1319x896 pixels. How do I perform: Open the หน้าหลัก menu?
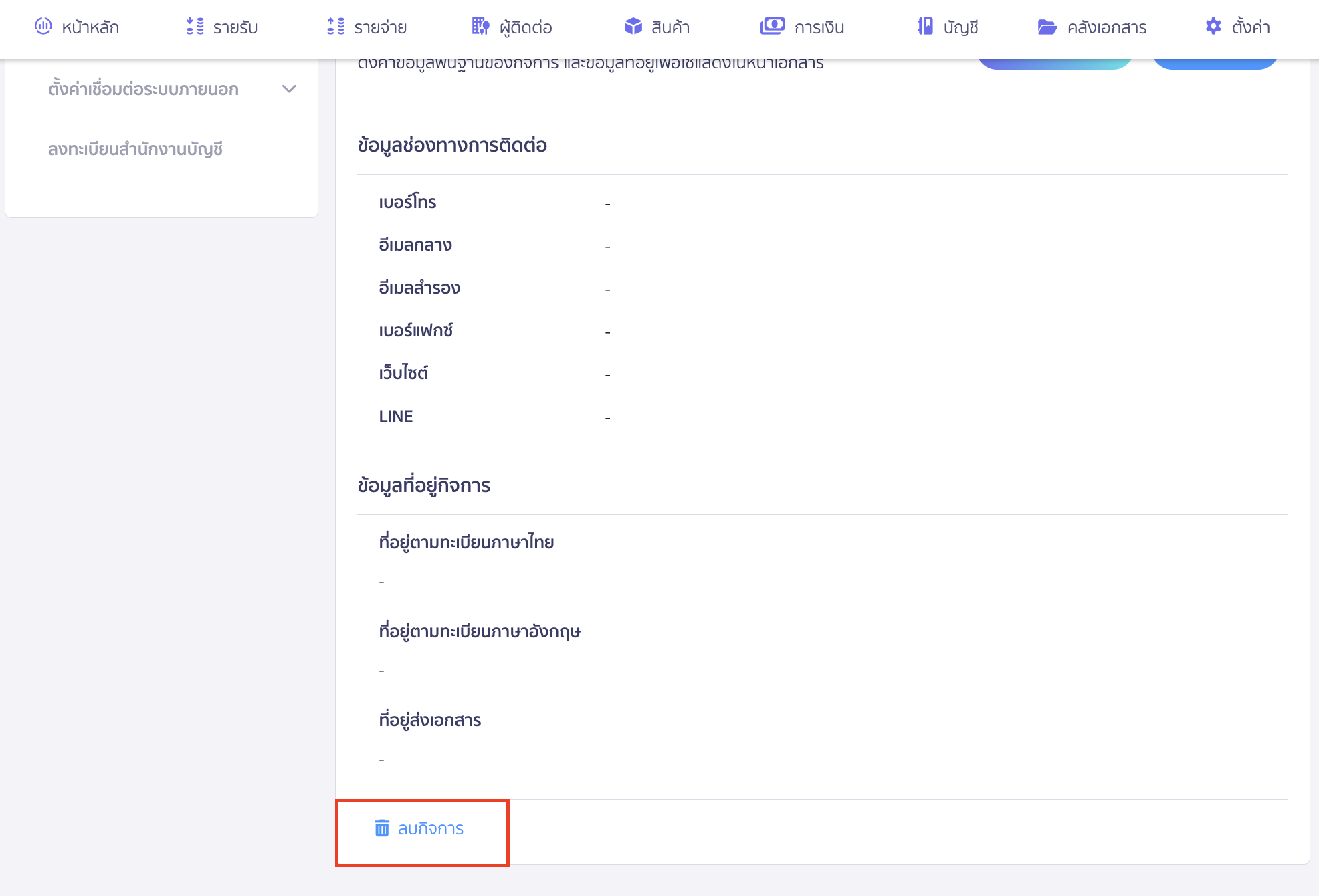[x=90, y=27]
